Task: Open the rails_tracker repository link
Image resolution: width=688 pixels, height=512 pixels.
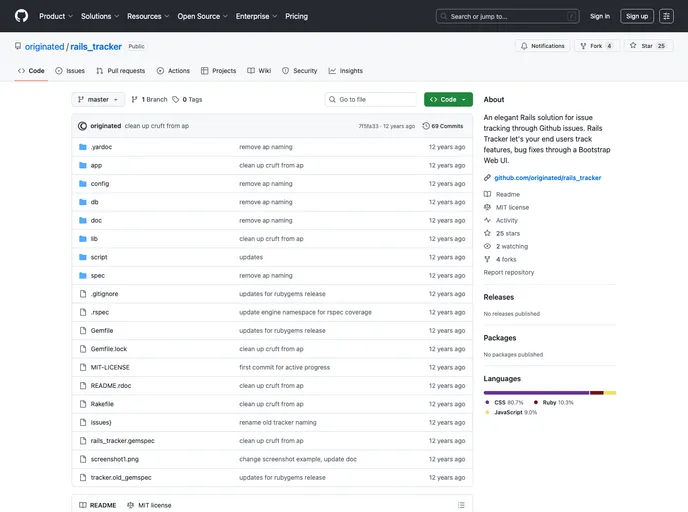Action: (x=96, y=47)
